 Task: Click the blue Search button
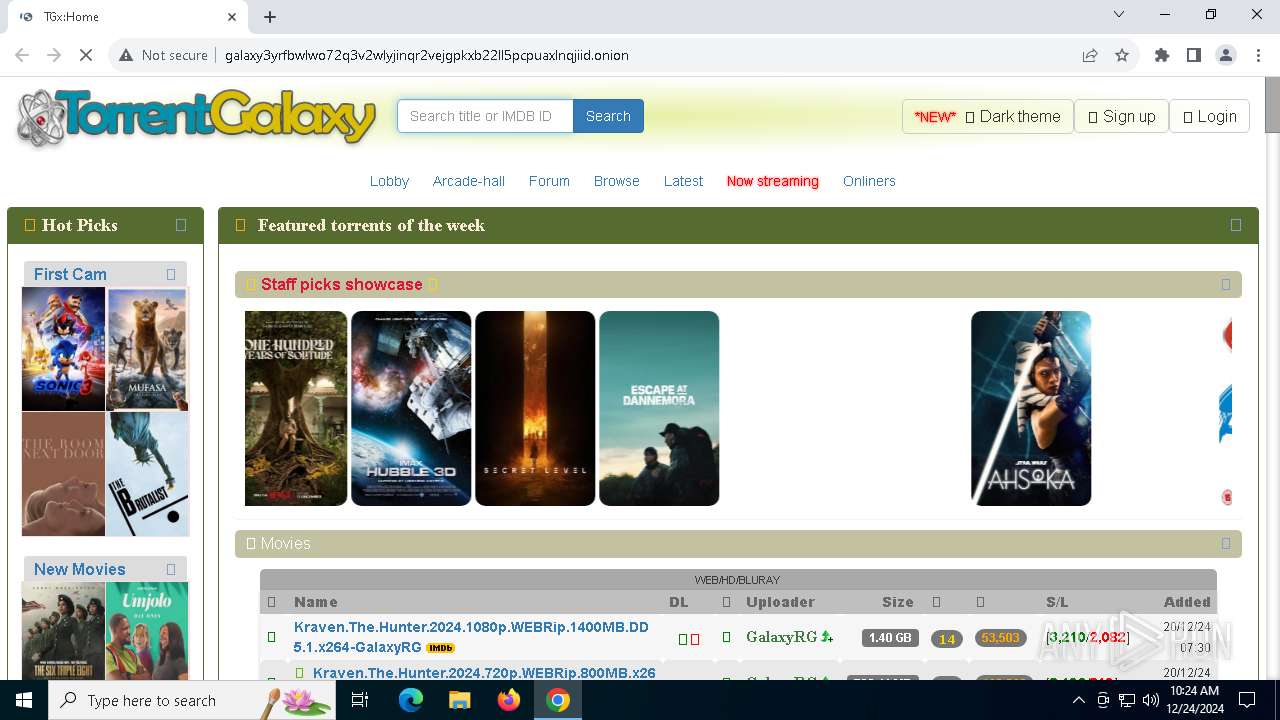[608, 116]
